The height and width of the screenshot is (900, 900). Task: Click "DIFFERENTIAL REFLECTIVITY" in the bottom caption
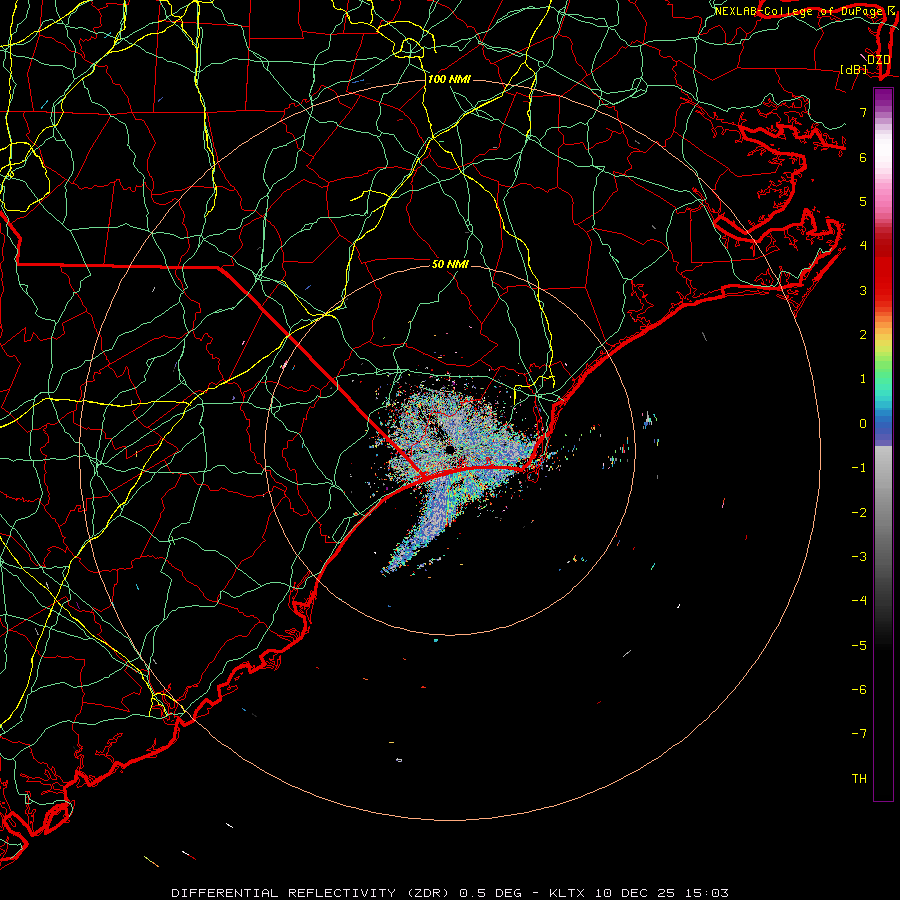coord(284,893)
